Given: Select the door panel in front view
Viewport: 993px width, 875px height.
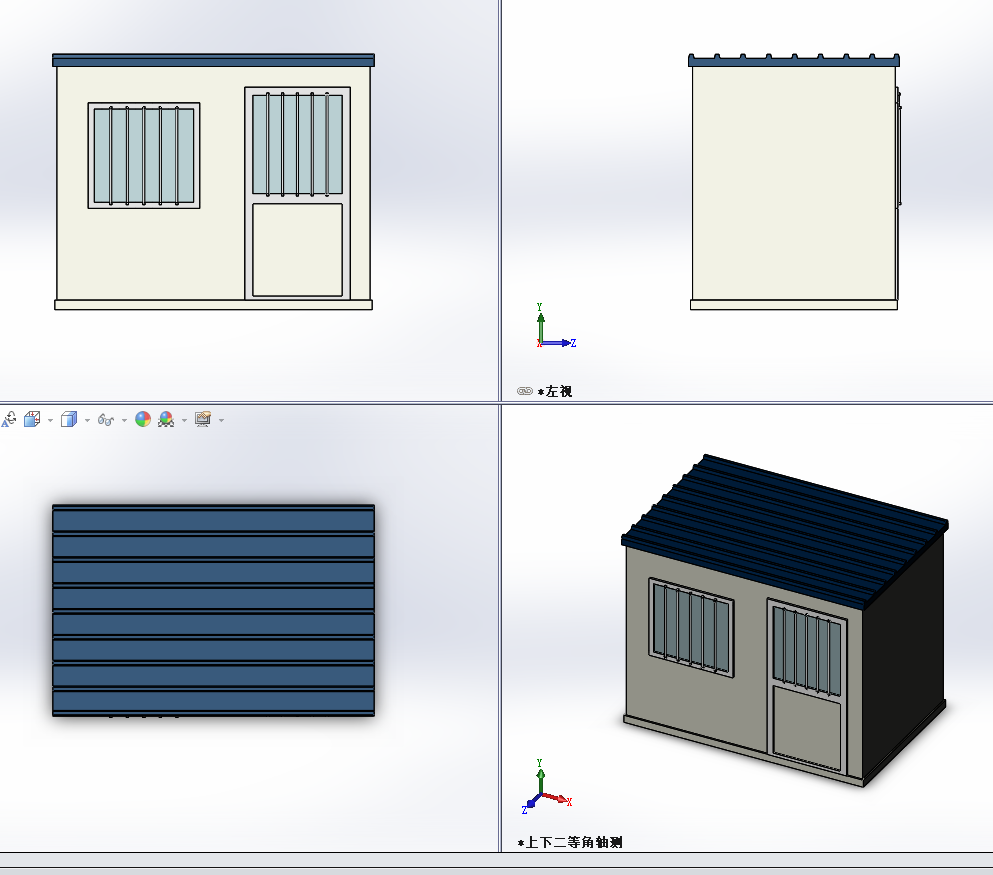Looking at the screenshot, I should (298, 193).
